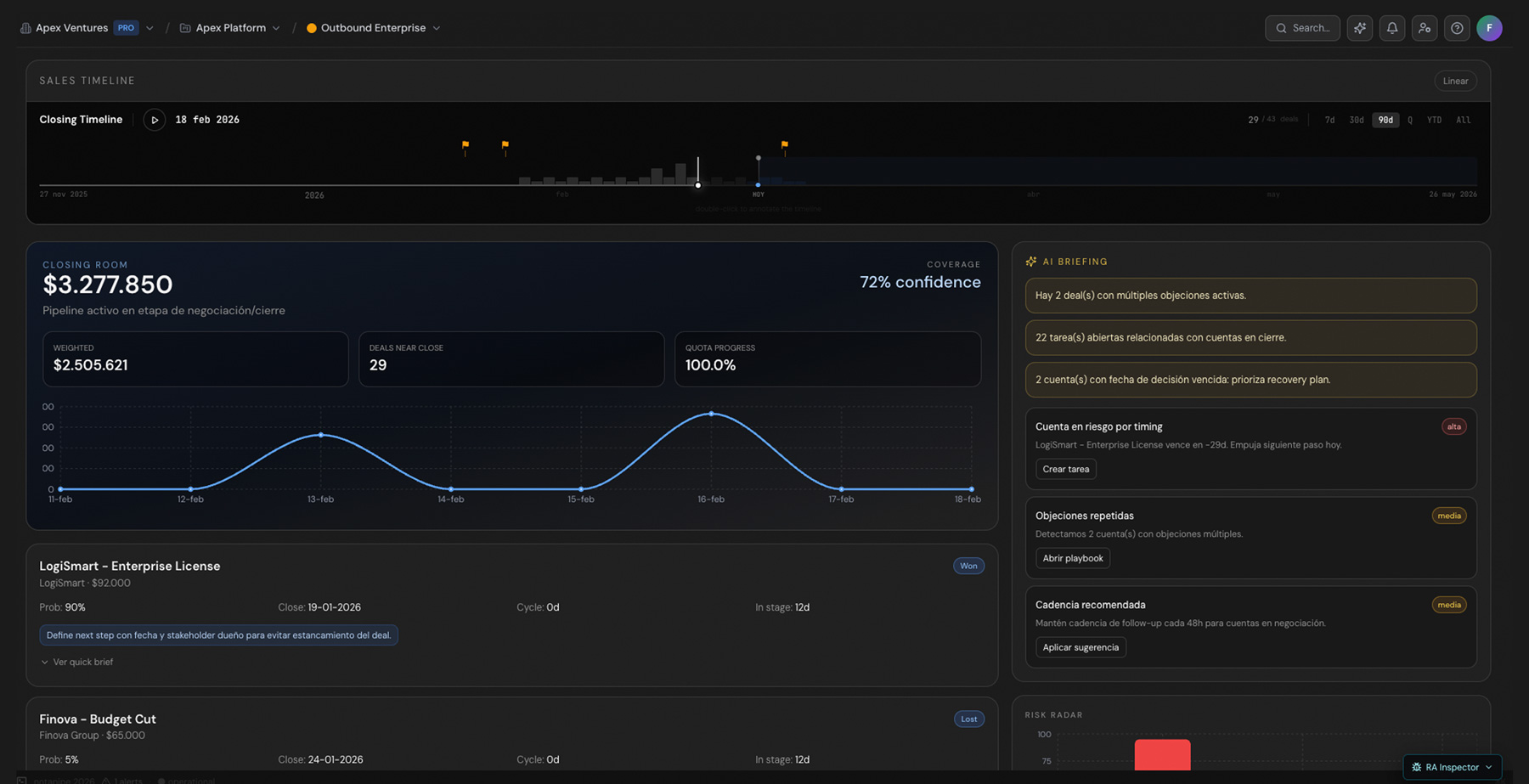
Task: Open Finova - Budget Cut deal title
Action: (x=98, y=719)
